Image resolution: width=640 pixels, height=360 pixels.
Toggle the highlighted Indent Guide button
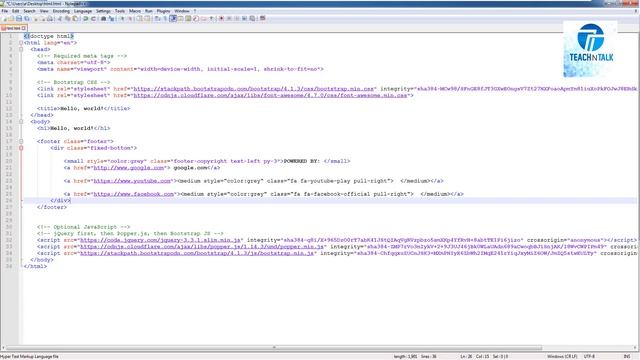click(173, 18)
